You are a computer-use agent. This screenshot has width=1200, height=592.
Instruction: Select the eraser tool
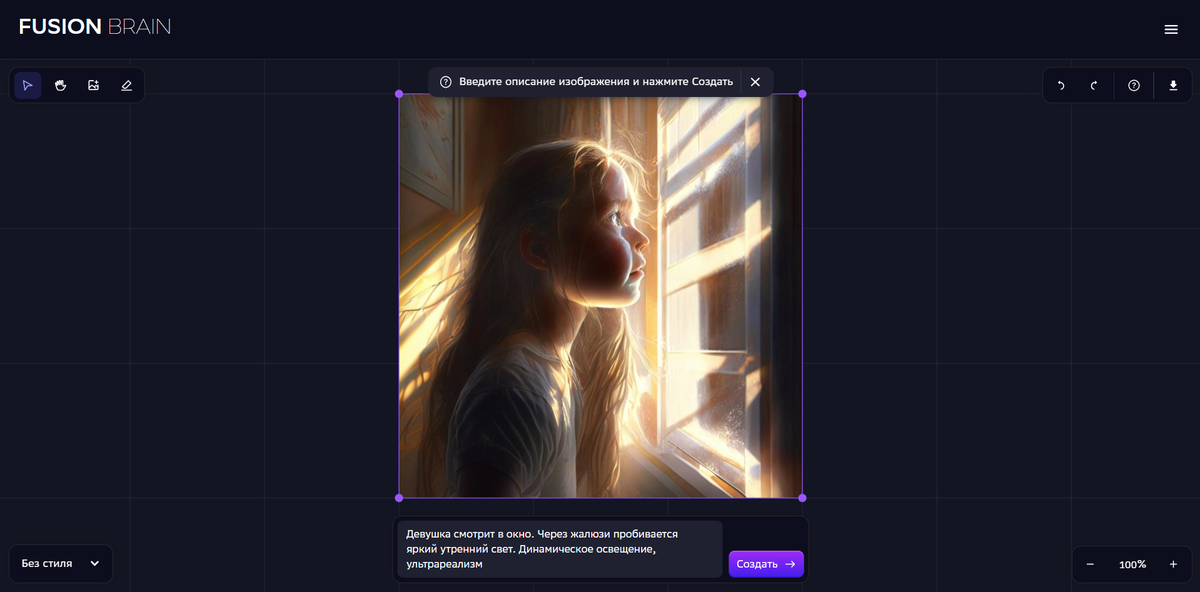pyautogui.click(x=126, y=85)
